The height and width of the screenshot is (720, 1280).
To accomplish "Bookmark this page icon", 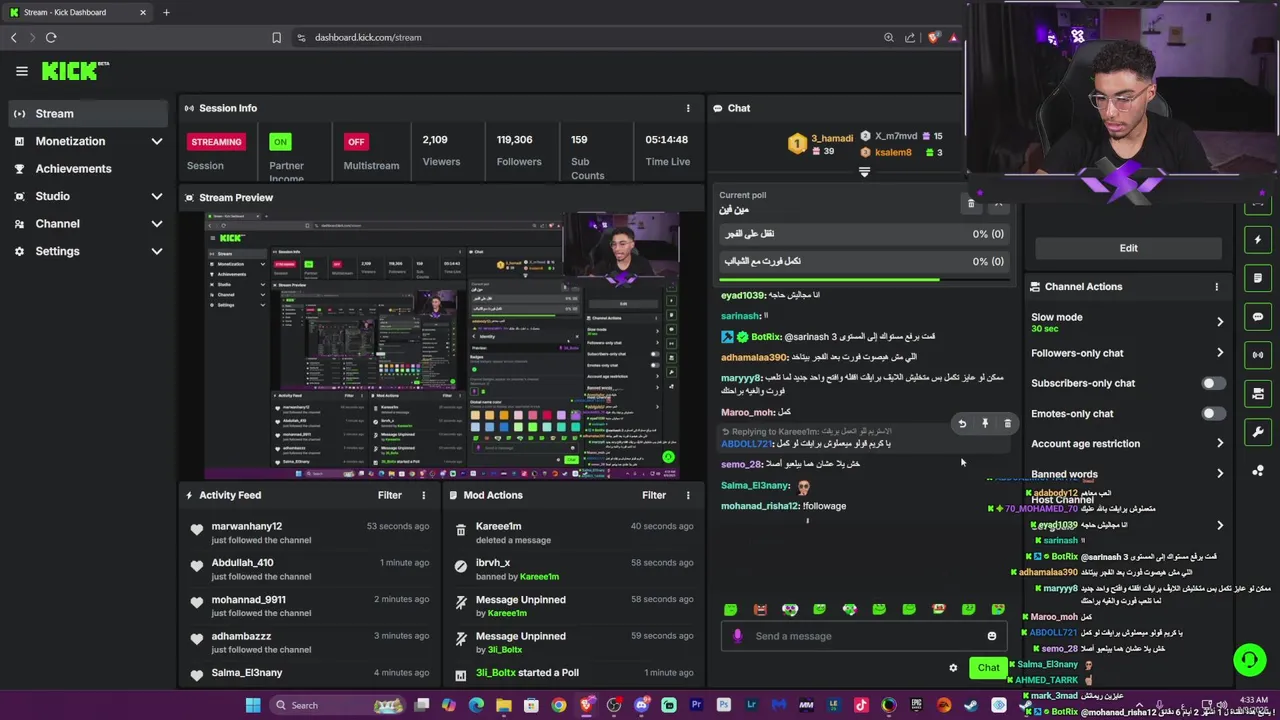I will 276,37.
